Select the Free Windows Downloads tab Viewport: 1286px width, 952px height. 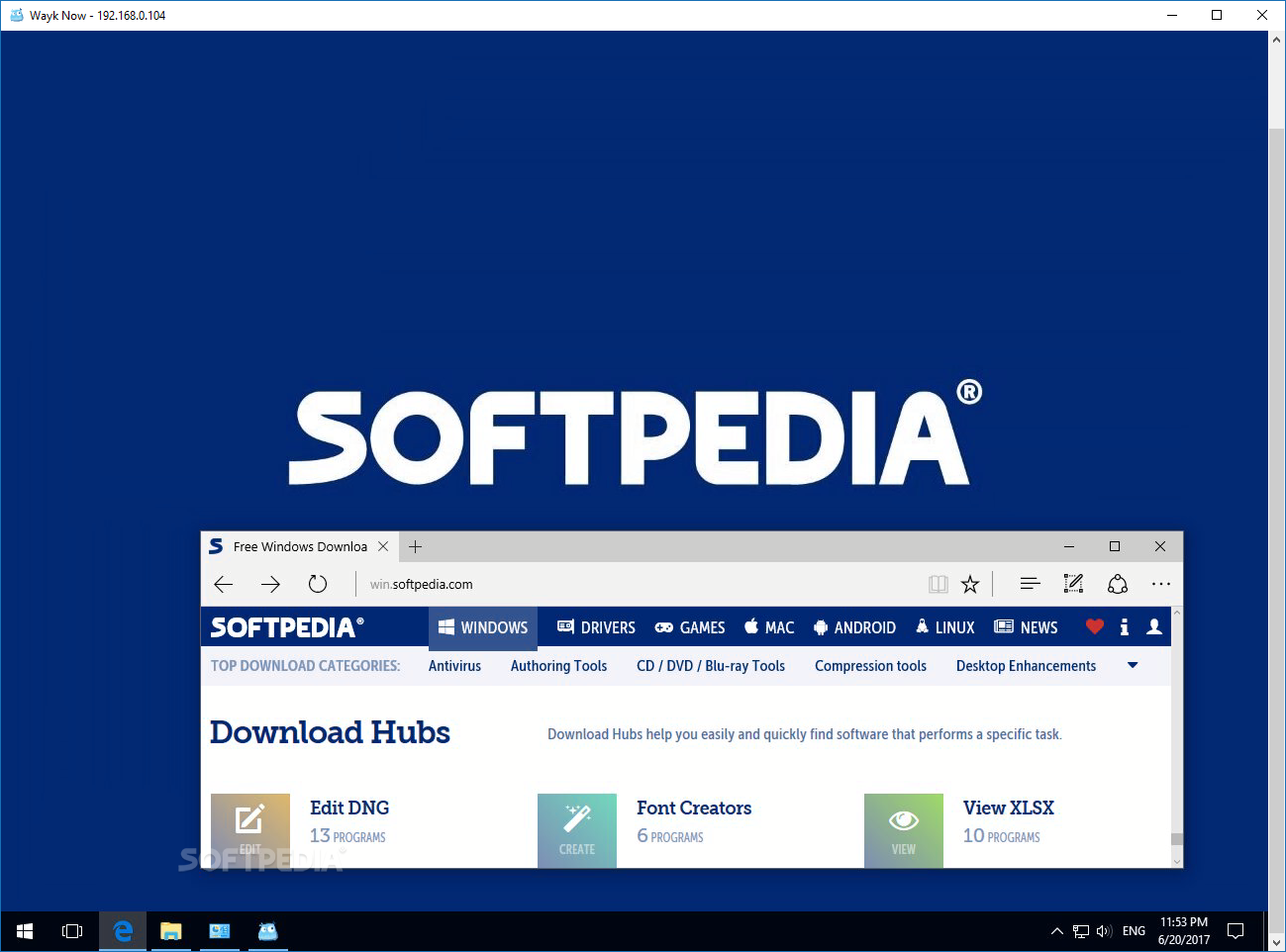pos(299,546)
